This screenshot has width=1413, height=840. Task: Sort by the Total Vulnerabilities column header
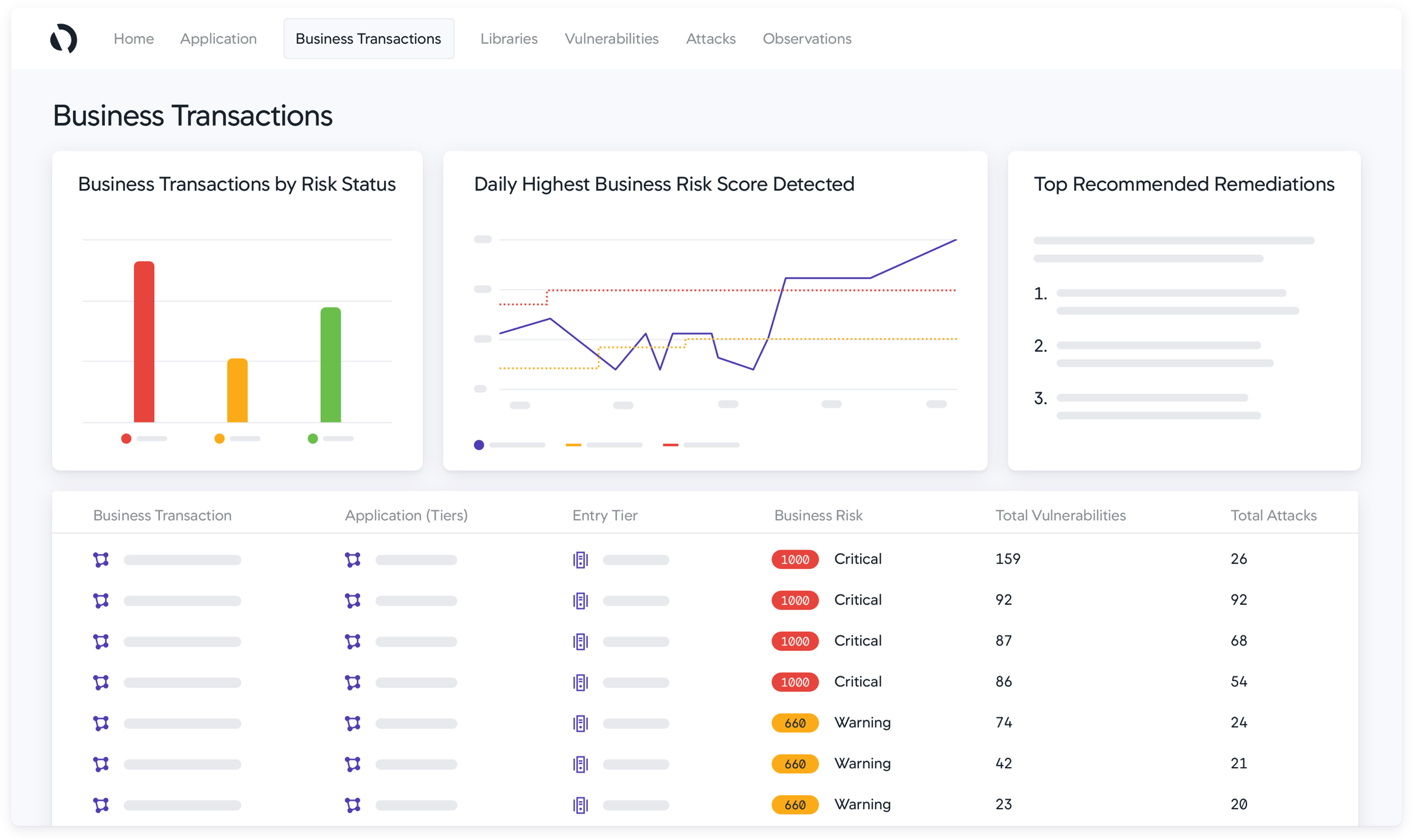pos(1060,515)
